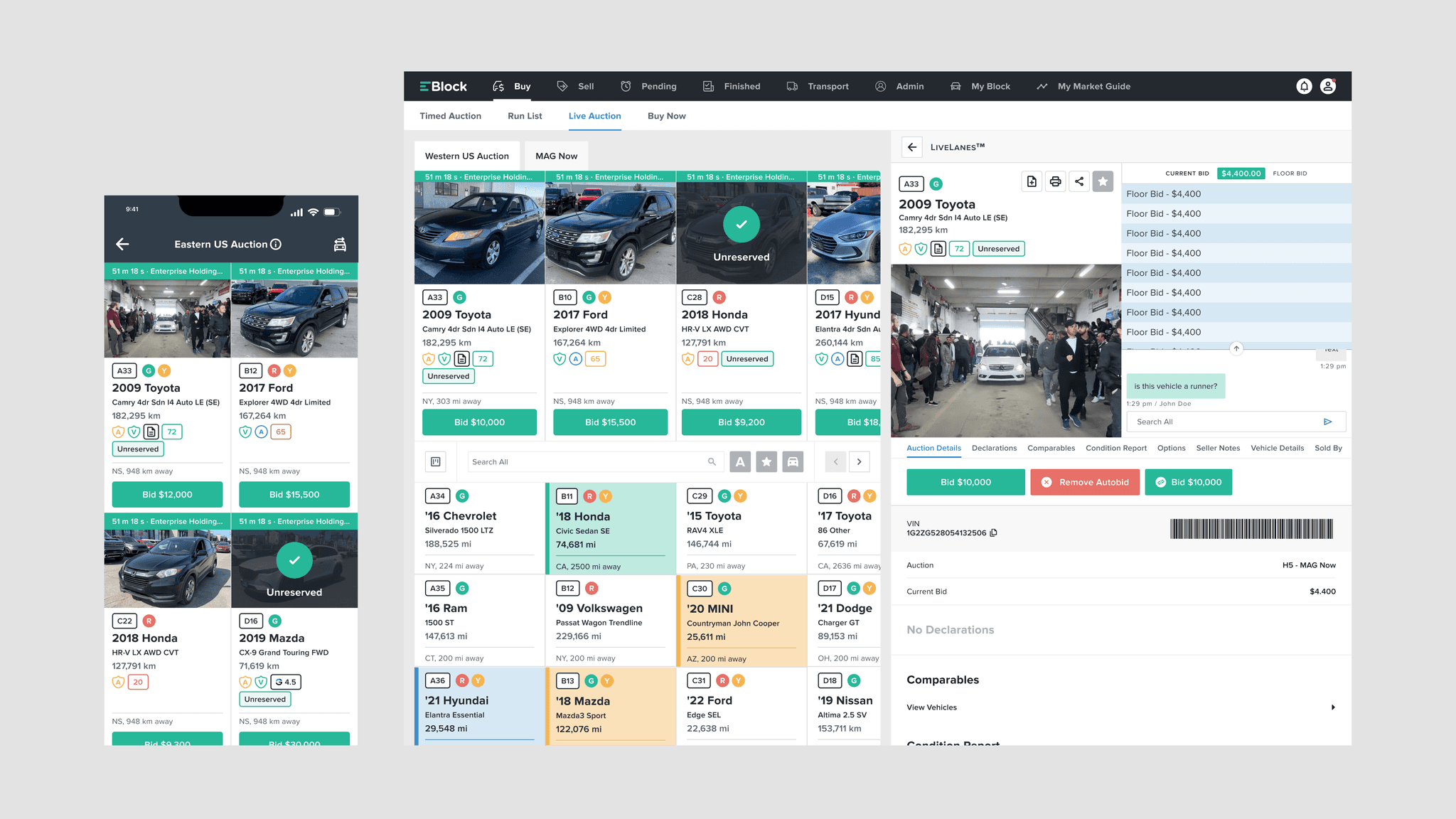Click the add document icon in LiveLanes
Viewport: 1456px width, 819px height.
pyautogui.click(x=1032, y=182)
